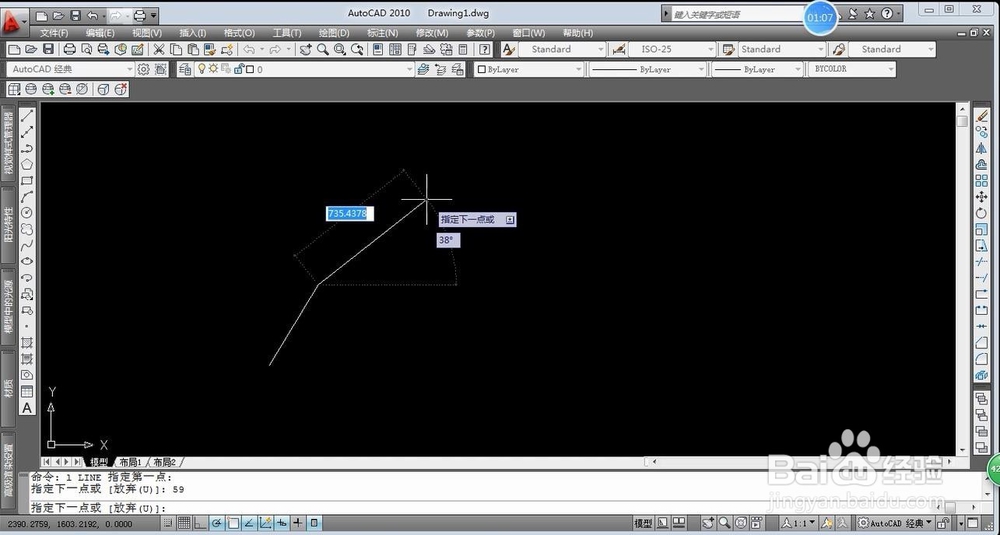Open QuickCalc calculator icon
Screen dimensions: 1000x535
point(463,49)
